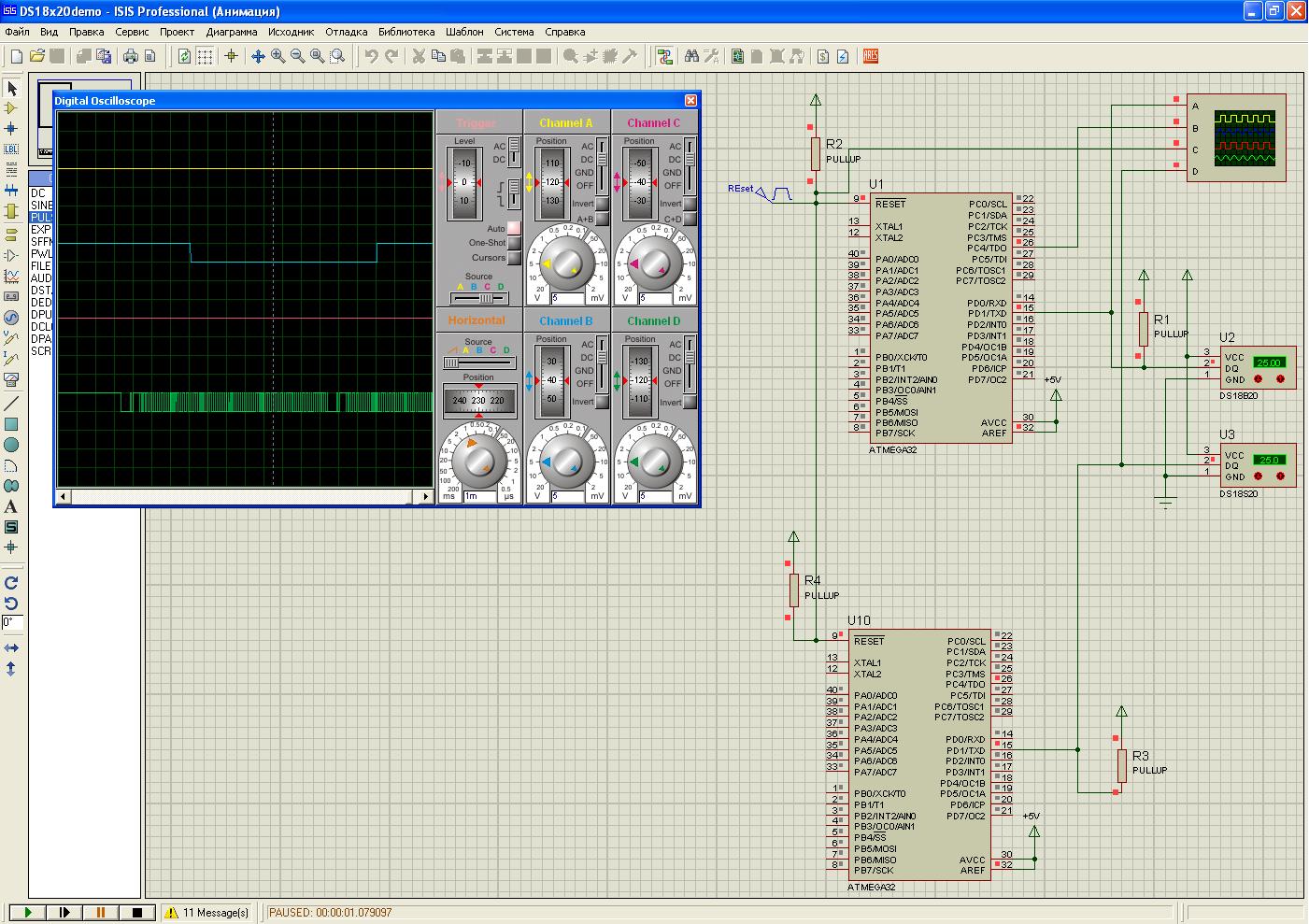
Task: Open the 11 Message(s) log
Action: point(206,913)
